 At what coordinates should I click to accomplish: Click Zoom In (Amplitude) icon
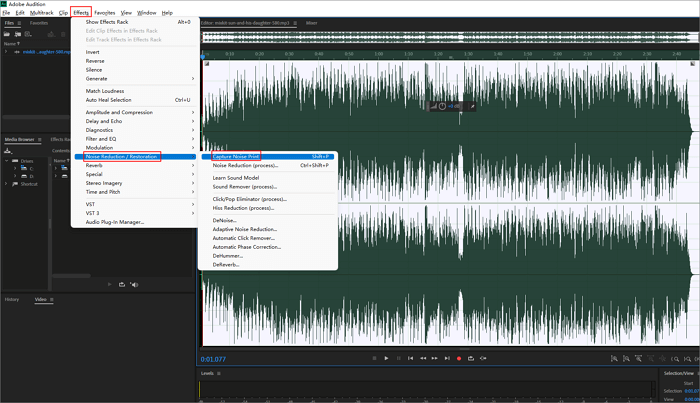click(x=614, y=358)
